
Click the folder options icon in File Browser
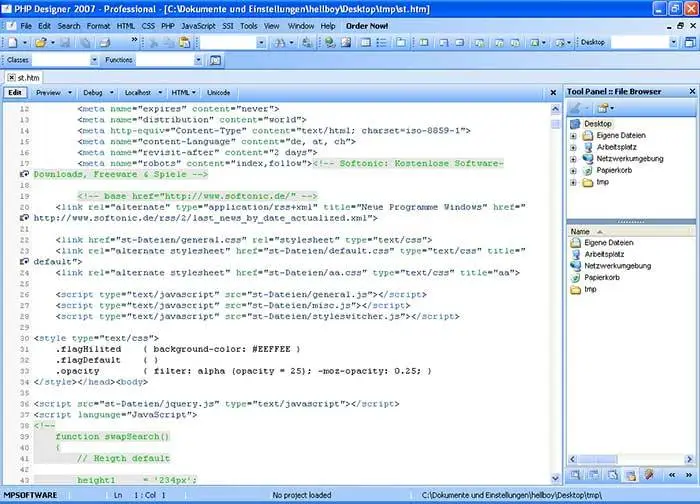[603, 108]
